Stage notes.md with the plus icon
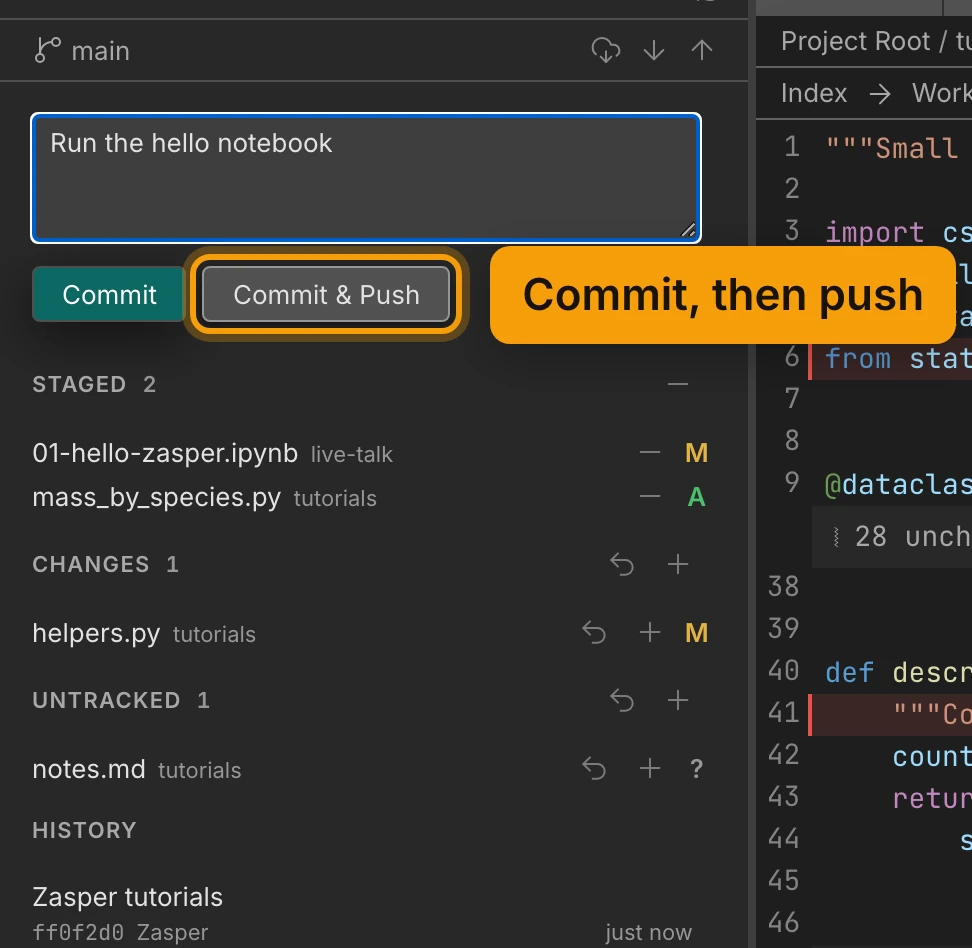The width and height of the screenshot is (972, 948). (x=650, y=769)
